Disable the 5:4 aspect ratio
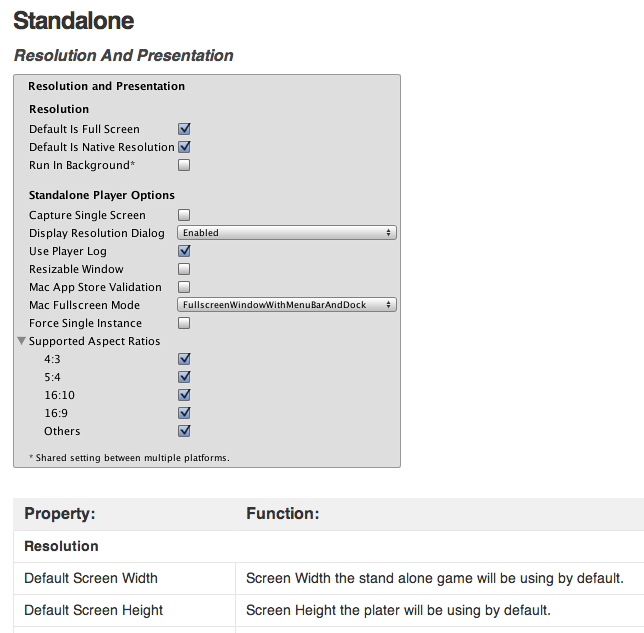The image size is (644, 633). 184,377
